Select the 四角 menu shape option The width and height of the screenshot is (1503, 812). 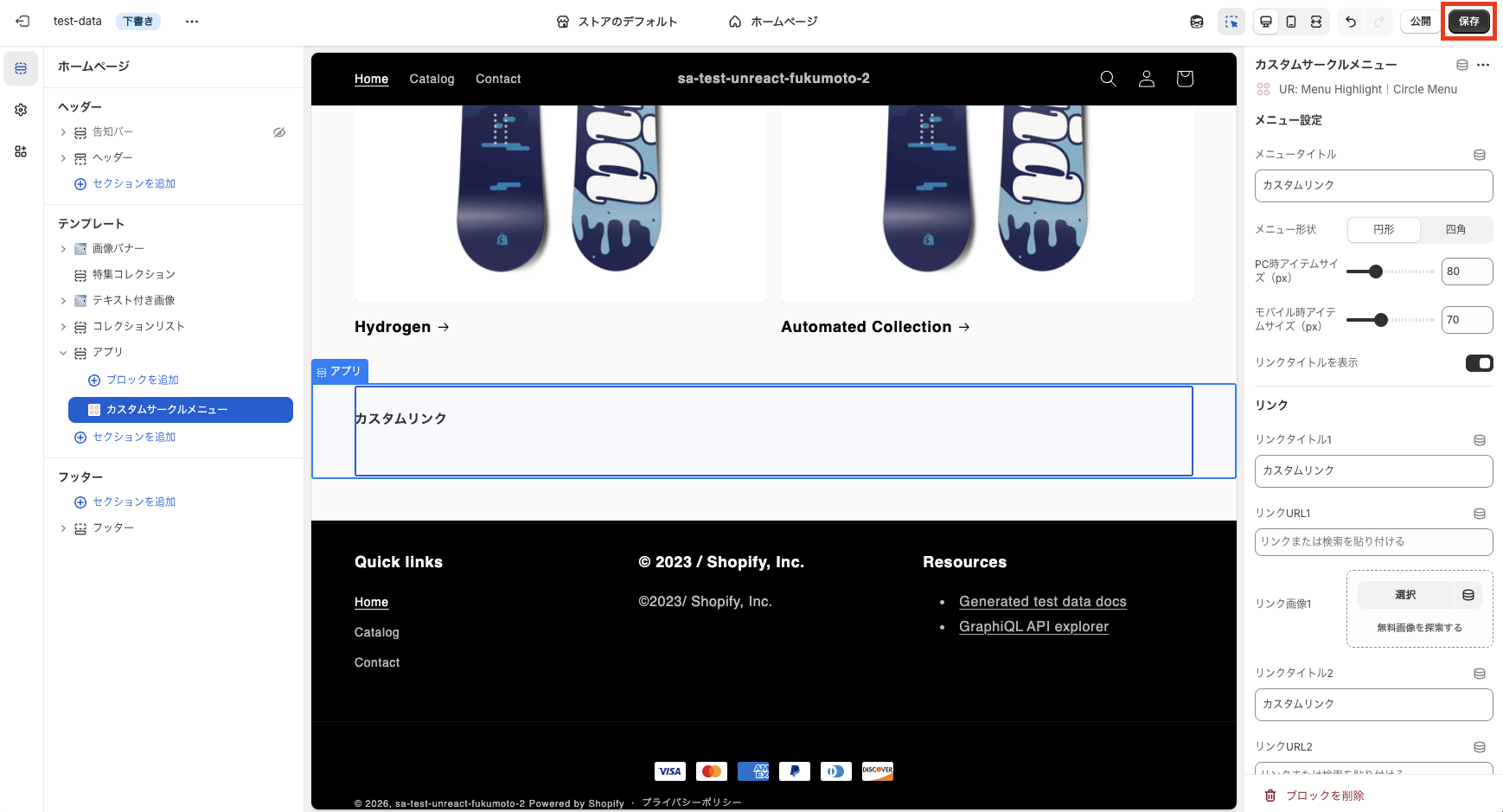pos(1455,229)
